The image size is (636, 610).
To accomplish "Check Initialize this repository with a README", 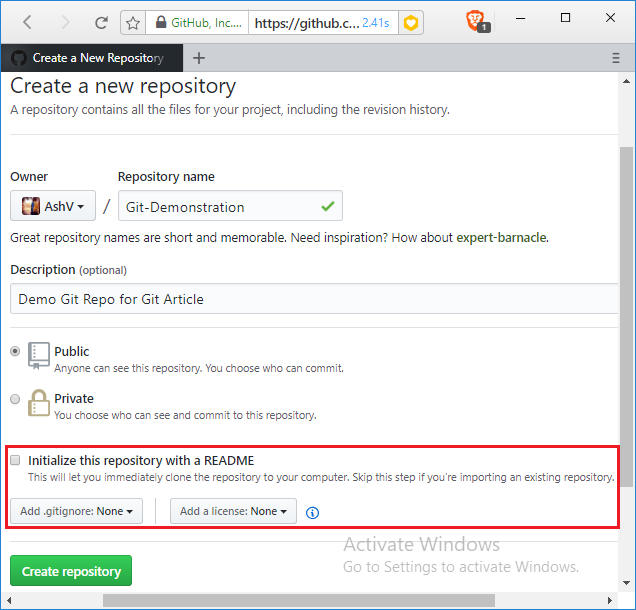I will (15, 460).
